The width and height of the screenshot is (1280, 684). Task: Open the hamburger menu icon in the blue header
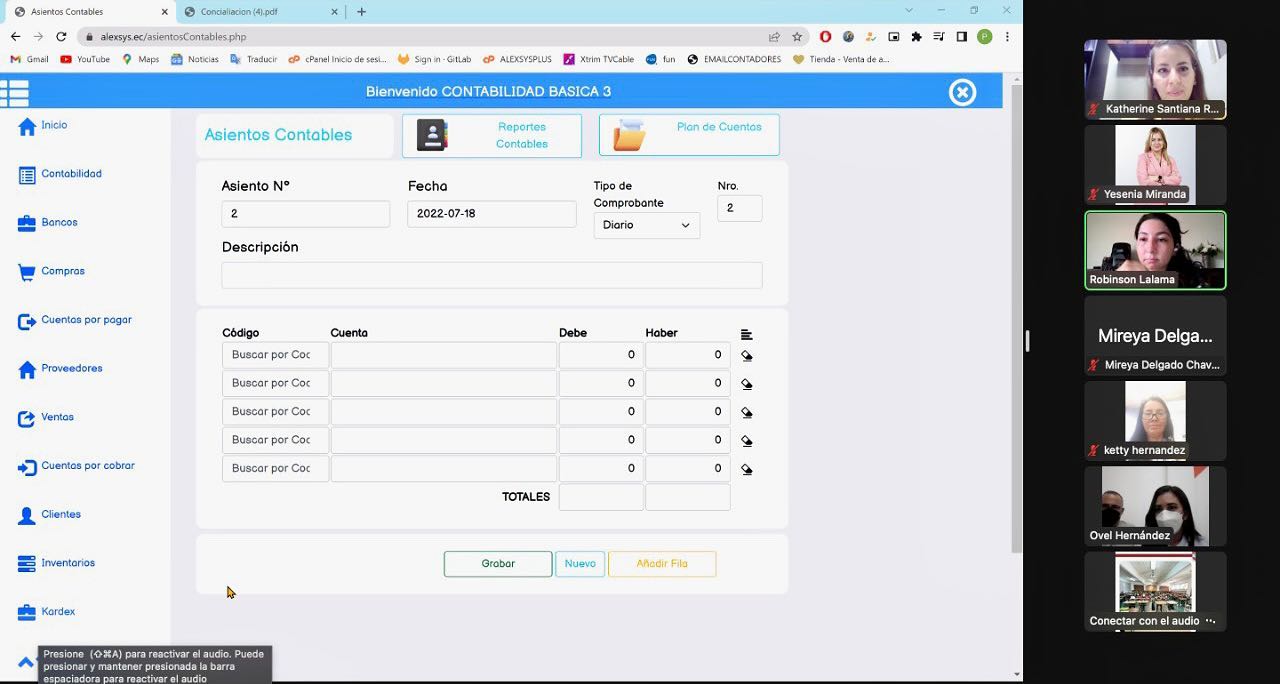(15, 93)
